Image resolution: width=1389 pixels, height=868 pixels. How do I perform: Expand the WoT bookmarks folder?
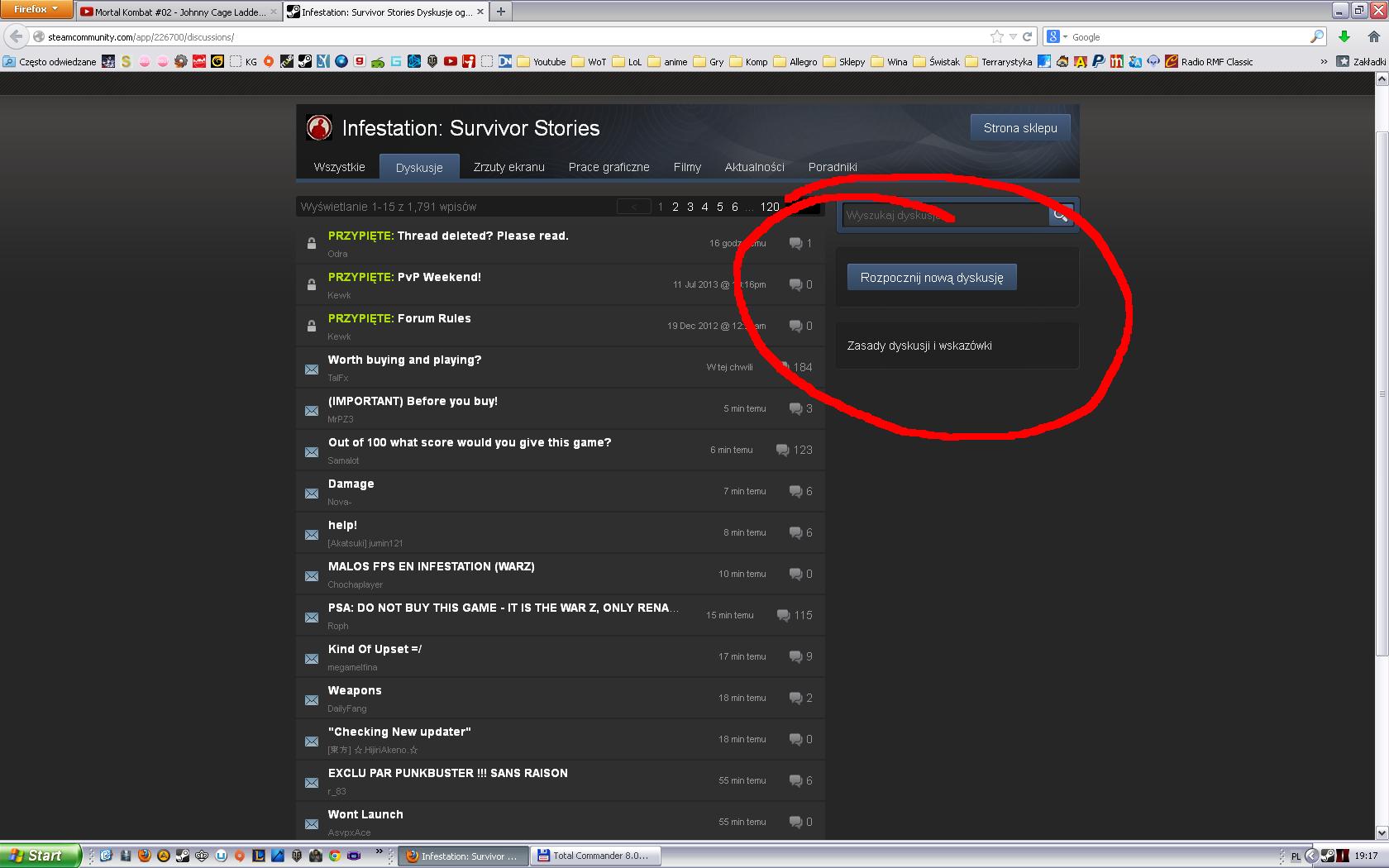tap(589, 61)
